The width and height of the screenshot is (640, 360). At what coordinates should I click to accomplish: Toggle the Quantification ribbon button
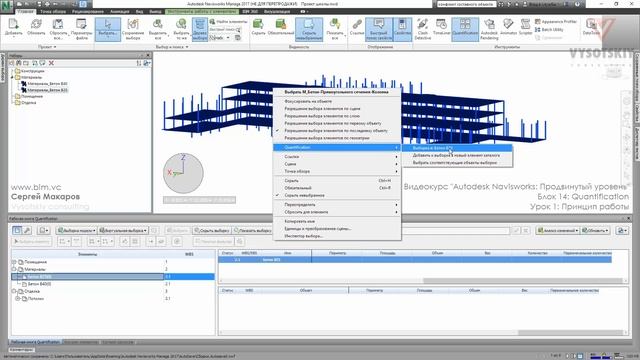tap(465, 29)
